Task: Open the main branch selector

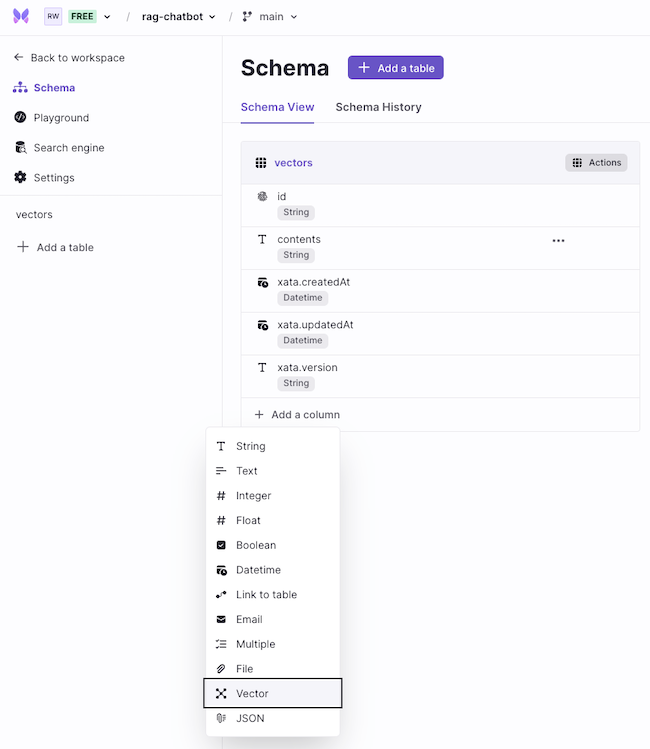Action: tap(270, 17)
